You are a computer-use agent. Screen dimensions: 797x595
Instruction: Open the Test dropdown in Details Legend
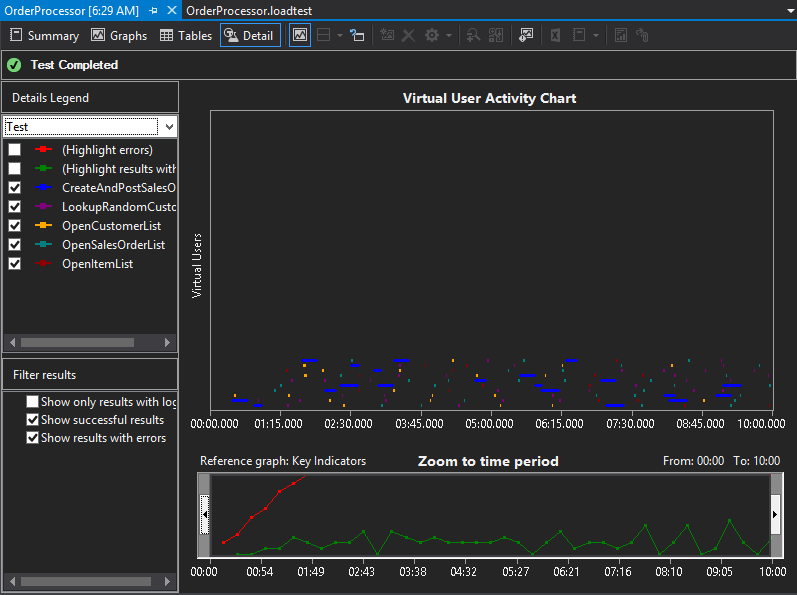pos(169,127)
